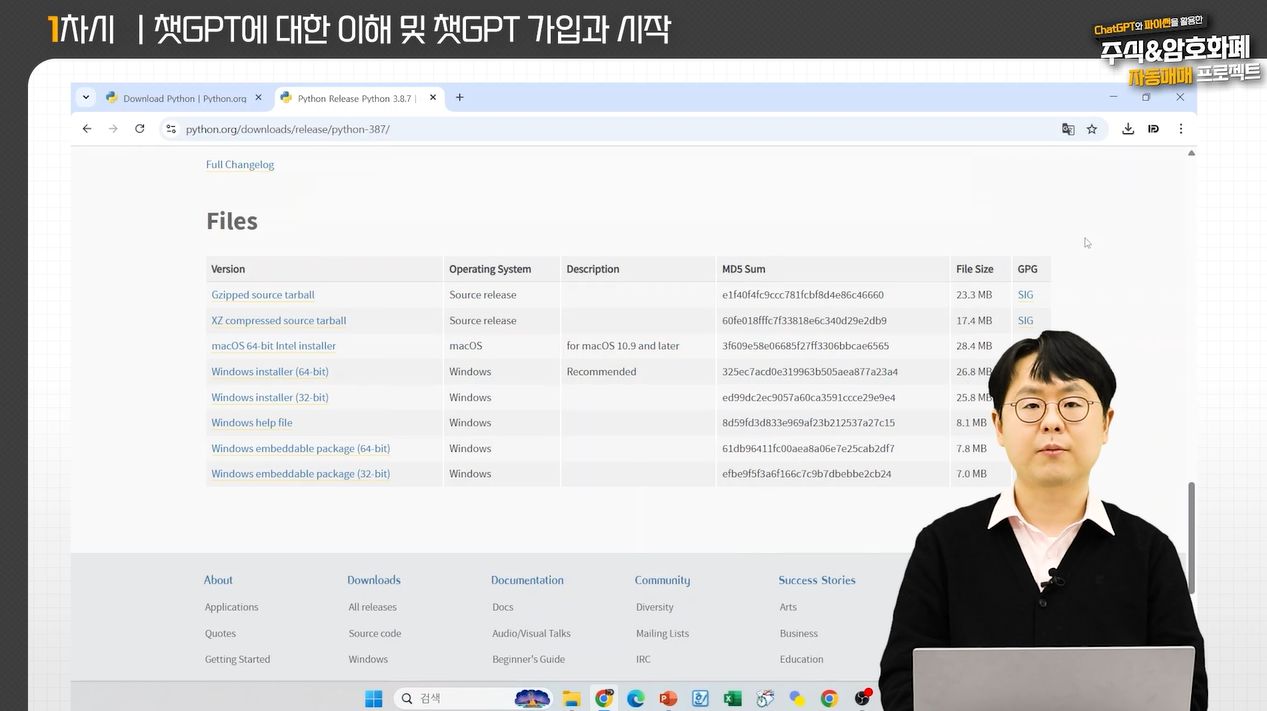Open the Source code footer link
The width and height of the screenshot is (1267, 711).
tap(375, 634)
